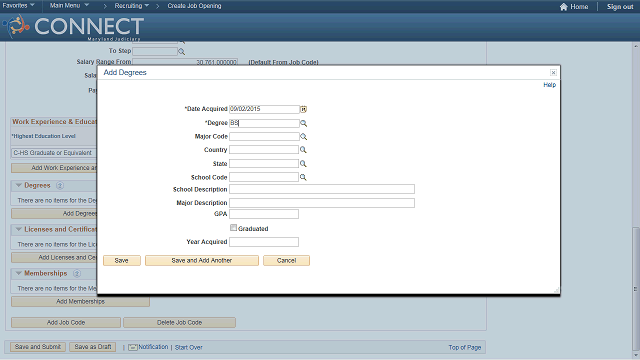Focus the To Step input field
Viewport: 640px width, 360px height.
[x=155, y=51]
